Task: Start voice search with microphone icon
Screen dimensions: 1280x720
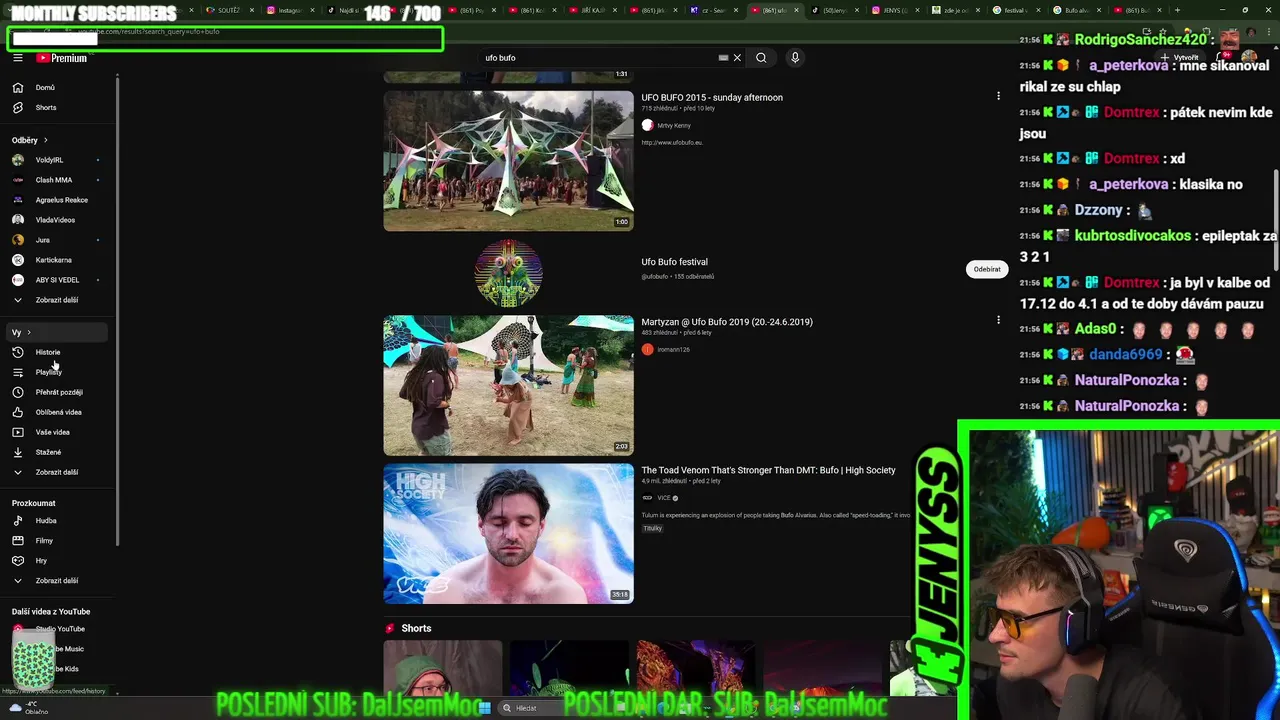Action: (795, 58)
